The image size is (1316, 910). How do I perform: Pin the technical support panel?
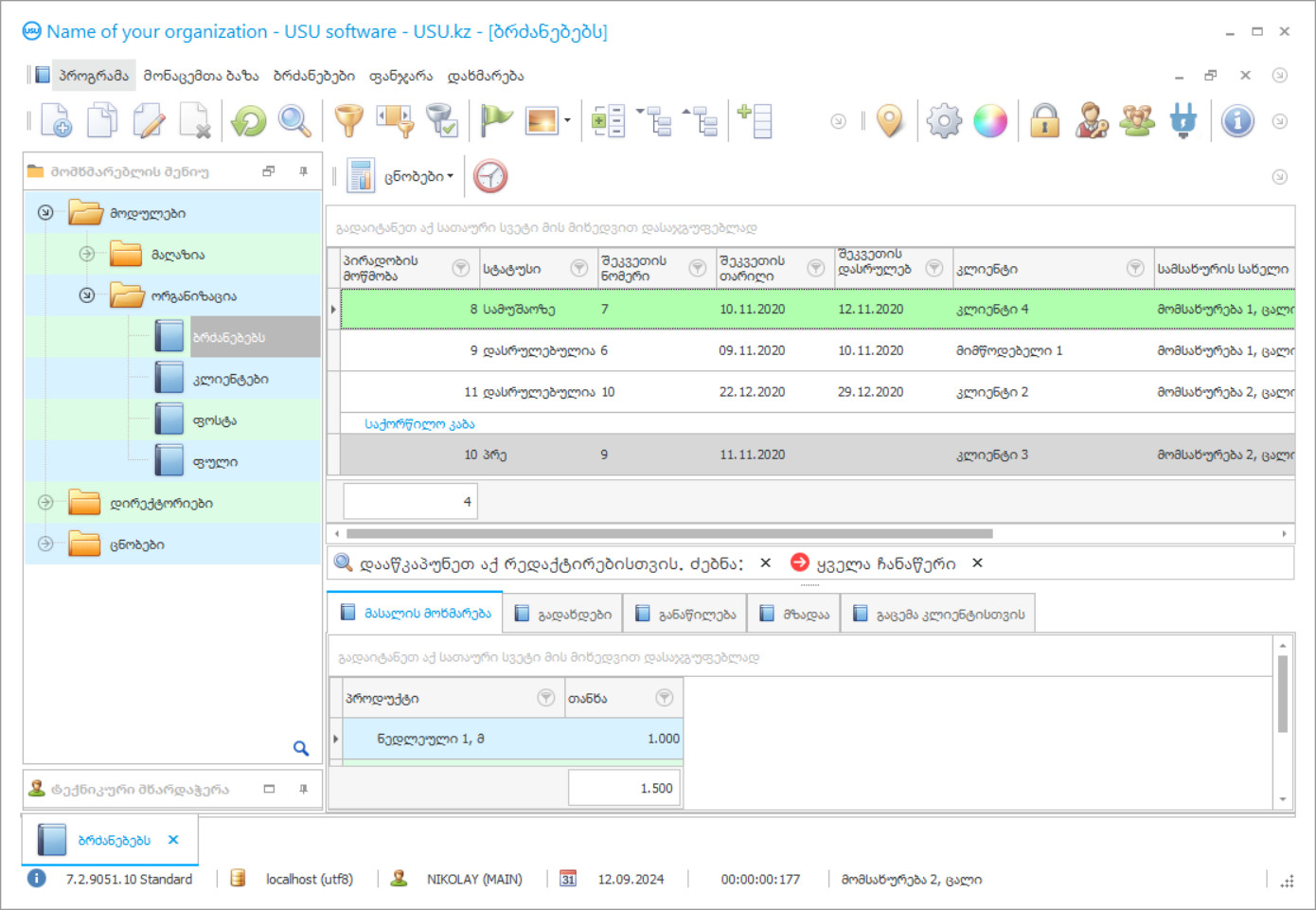303,789
